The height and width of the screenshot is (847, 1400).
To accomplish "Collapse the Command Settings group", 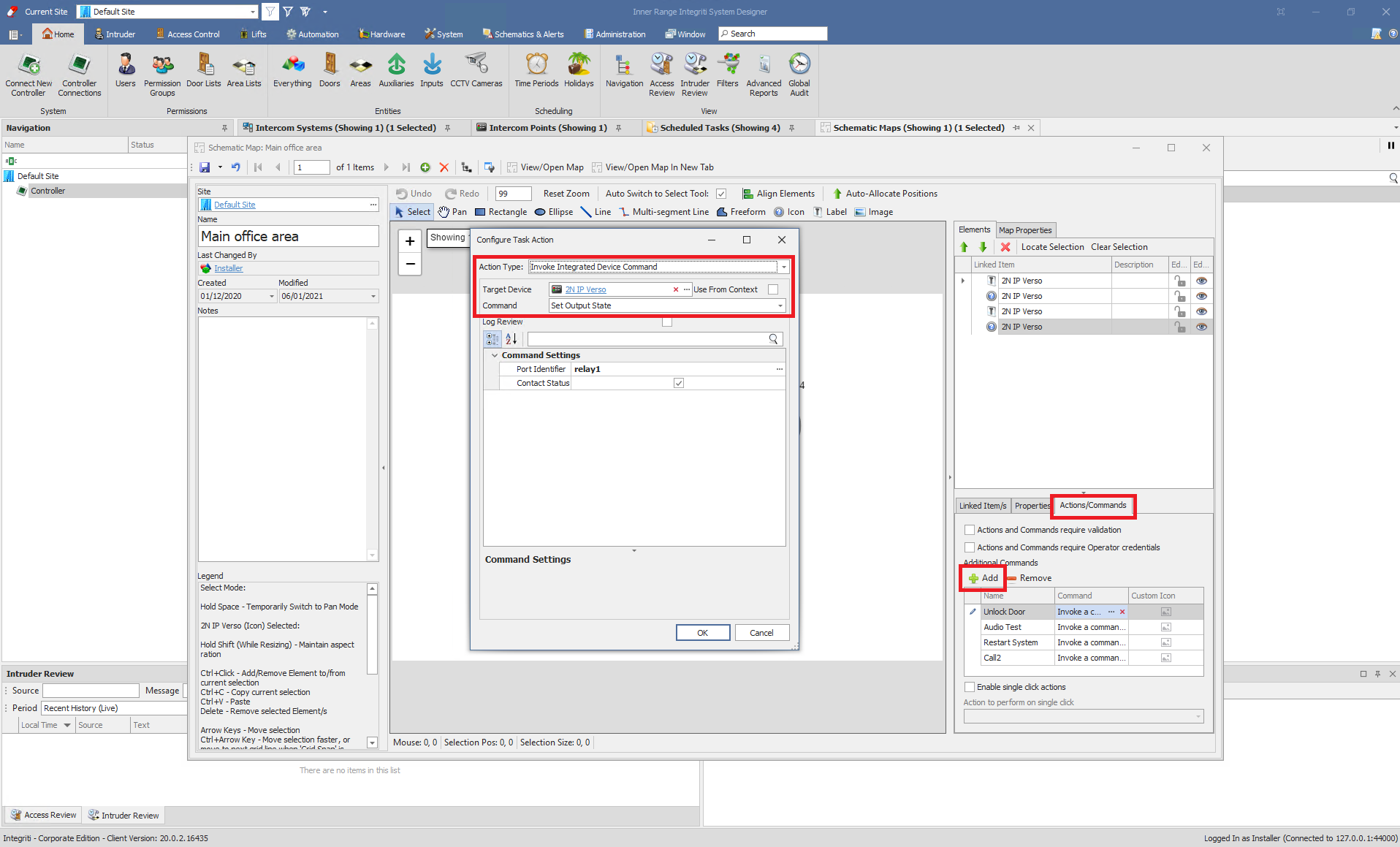I will pos(495,355).
